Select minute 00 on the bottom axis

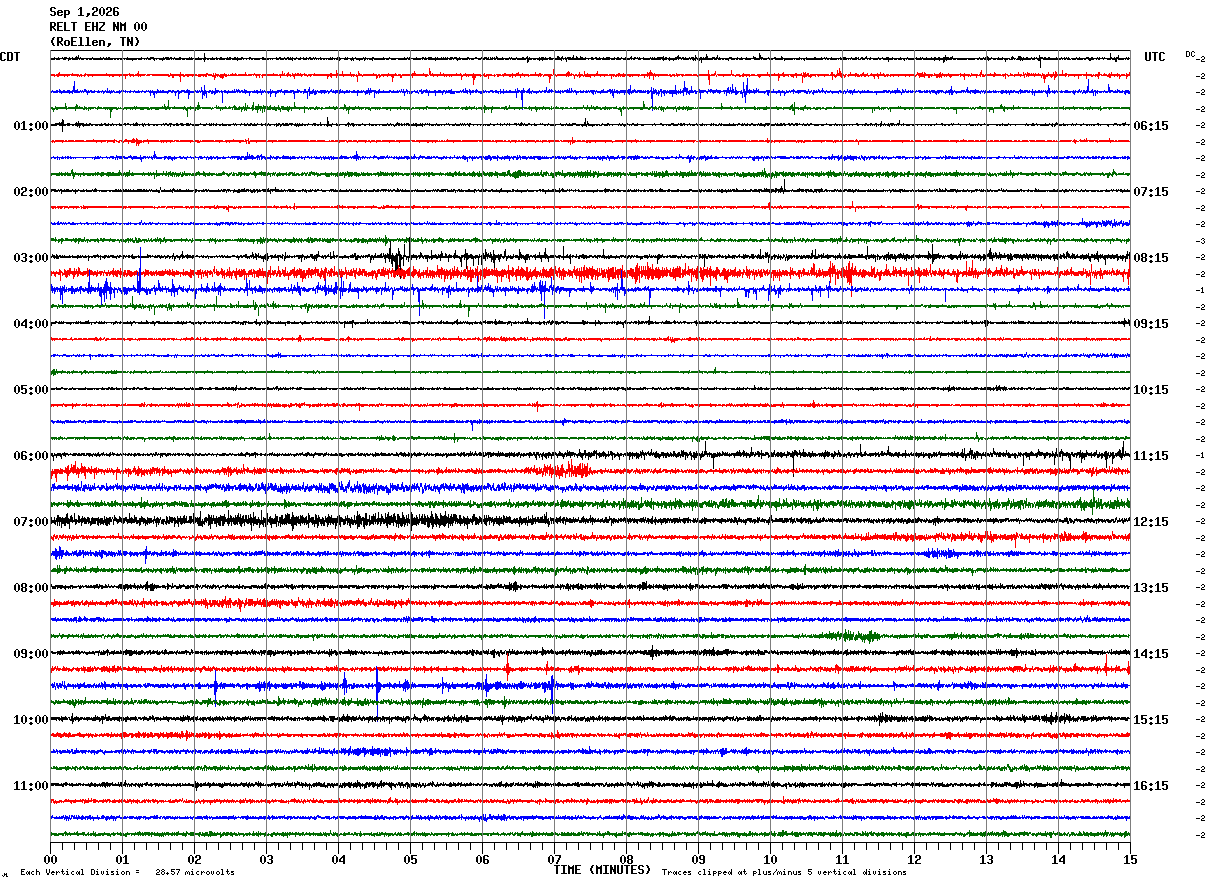(x=50, y=859)
